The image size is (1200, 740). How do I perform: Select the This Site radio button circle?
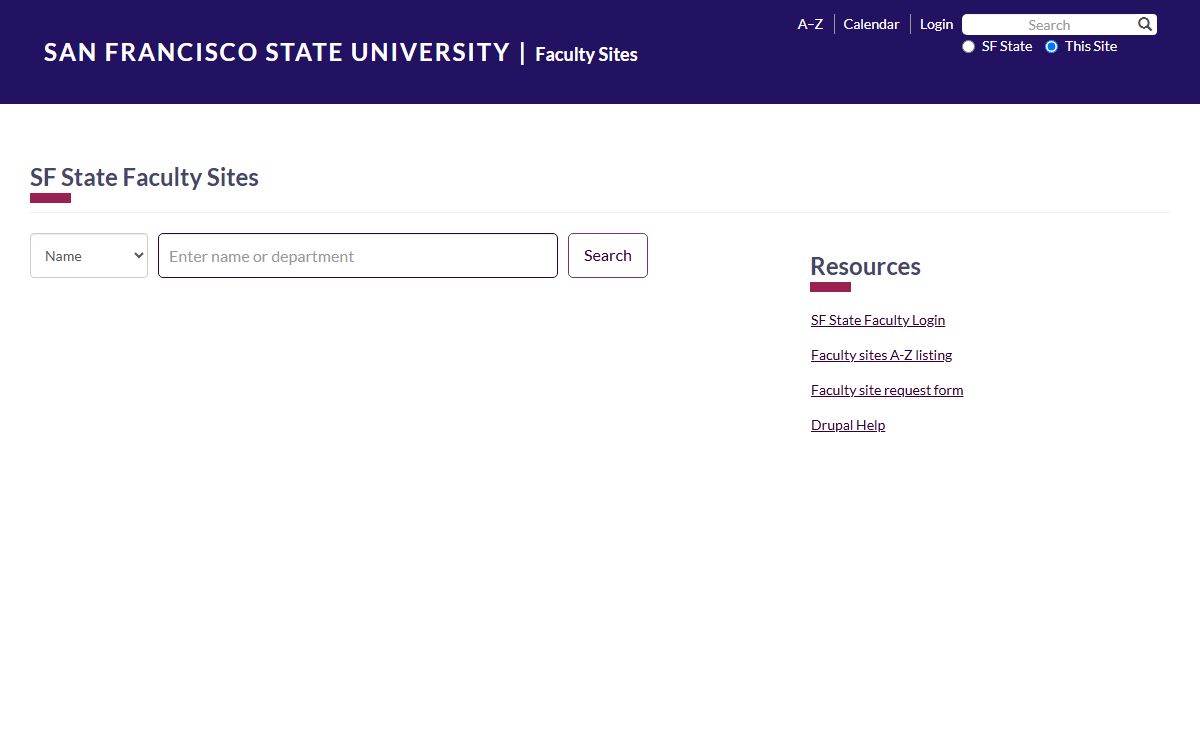[1051, 47]
